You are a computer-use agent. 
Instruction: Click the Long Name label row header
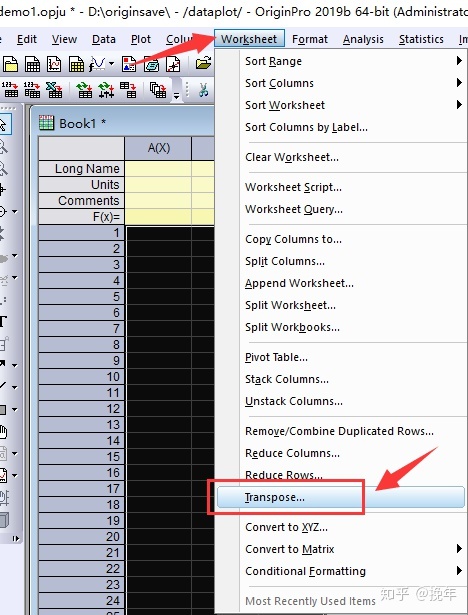point(82,168)
